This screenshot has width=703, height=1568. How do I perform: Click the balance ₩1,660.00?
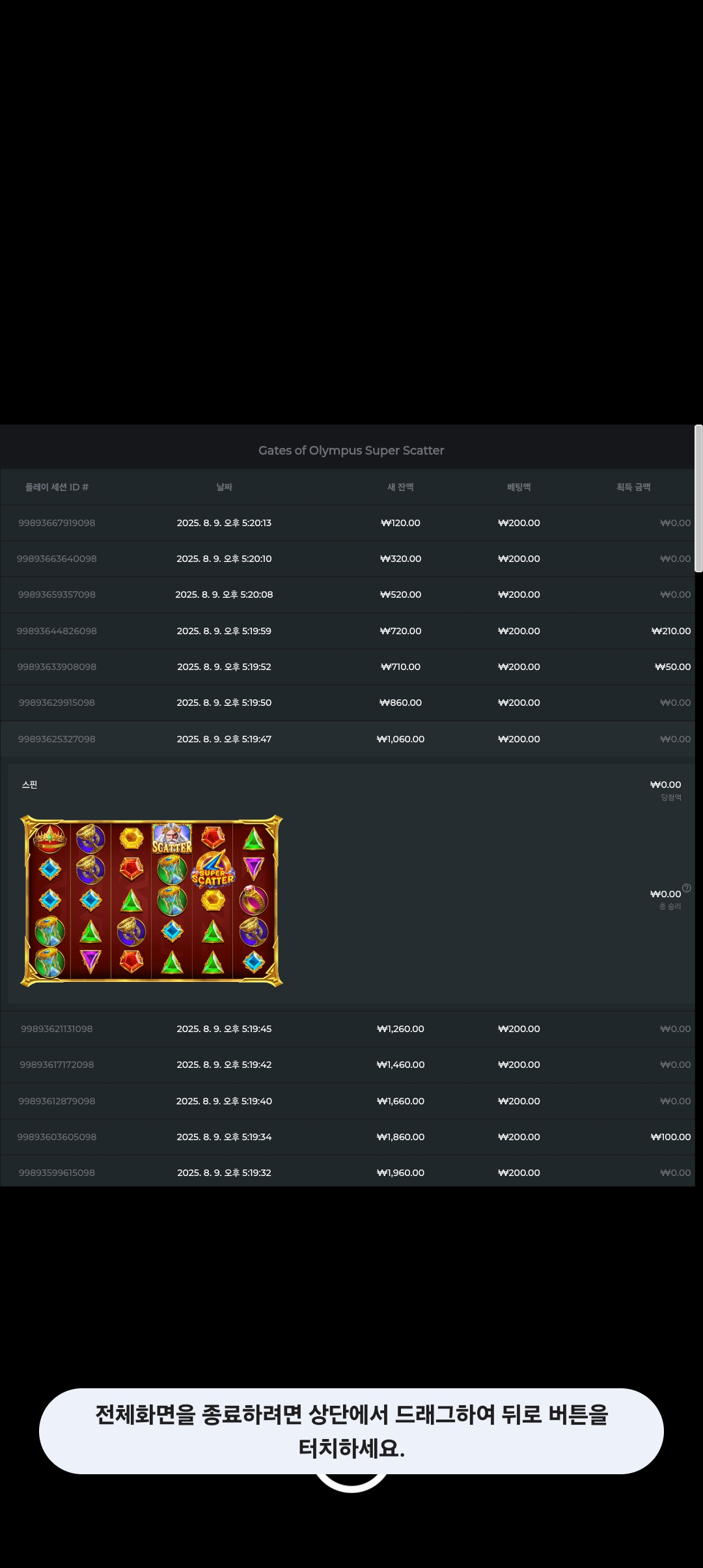coord(400,1101)
